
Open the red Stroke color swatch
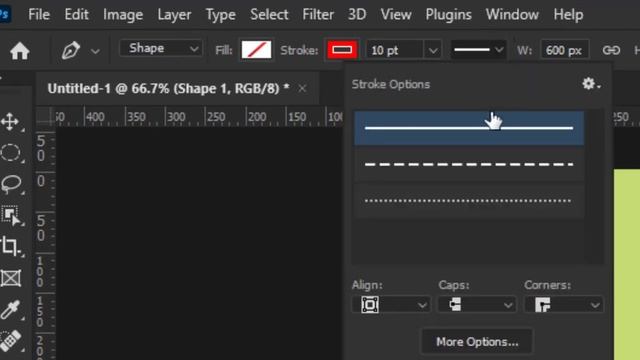coord(342,50)
